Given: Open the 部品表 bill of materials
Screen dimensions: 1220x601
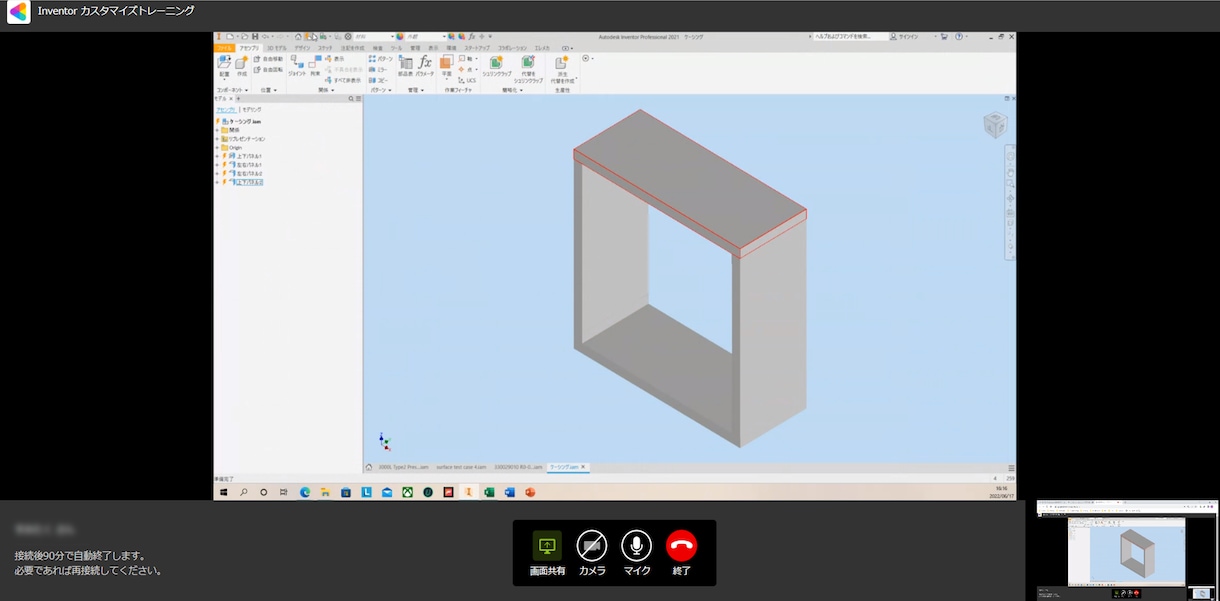Looking at the screenshot, I should click(405, 64).
